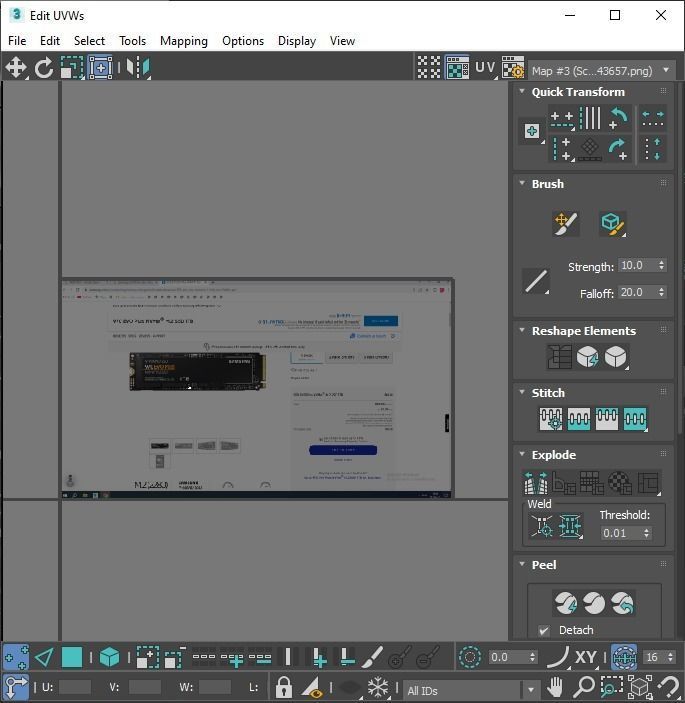Select the Rotate tool
The width and height of the screenshot is (685, 703).
43,68
